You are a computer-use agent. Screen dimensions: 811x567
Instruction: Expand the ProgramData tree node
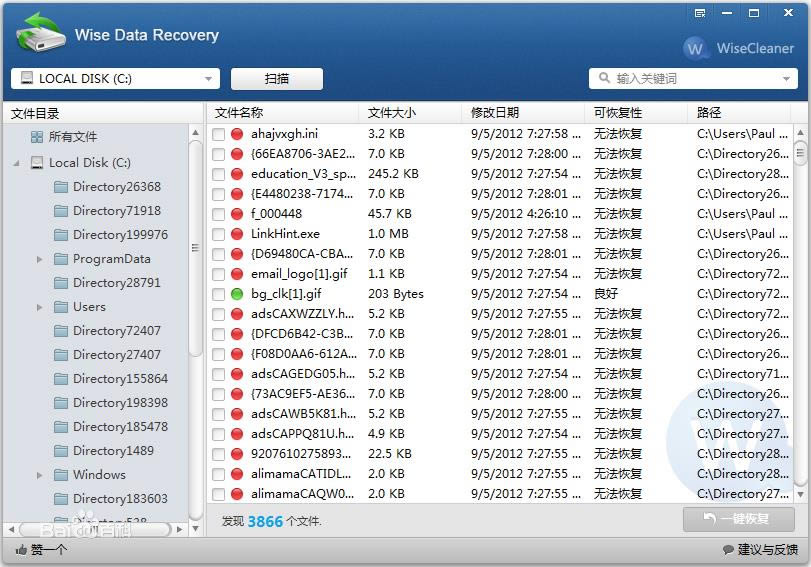pos(40,259)
